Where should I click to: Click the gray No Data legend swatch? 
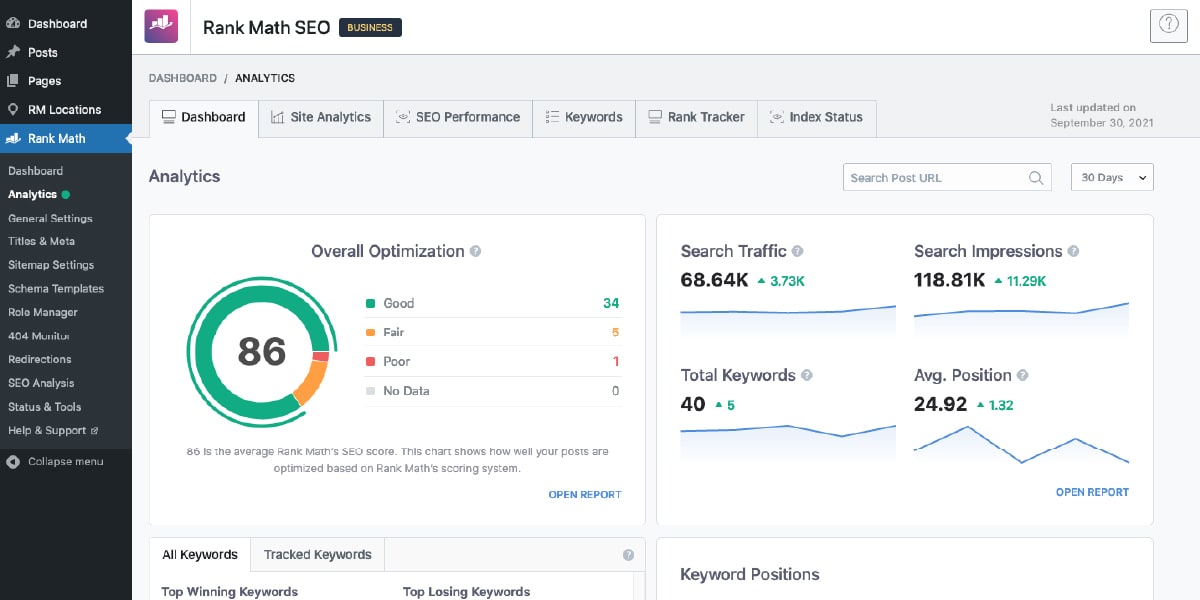pos(370,391)
